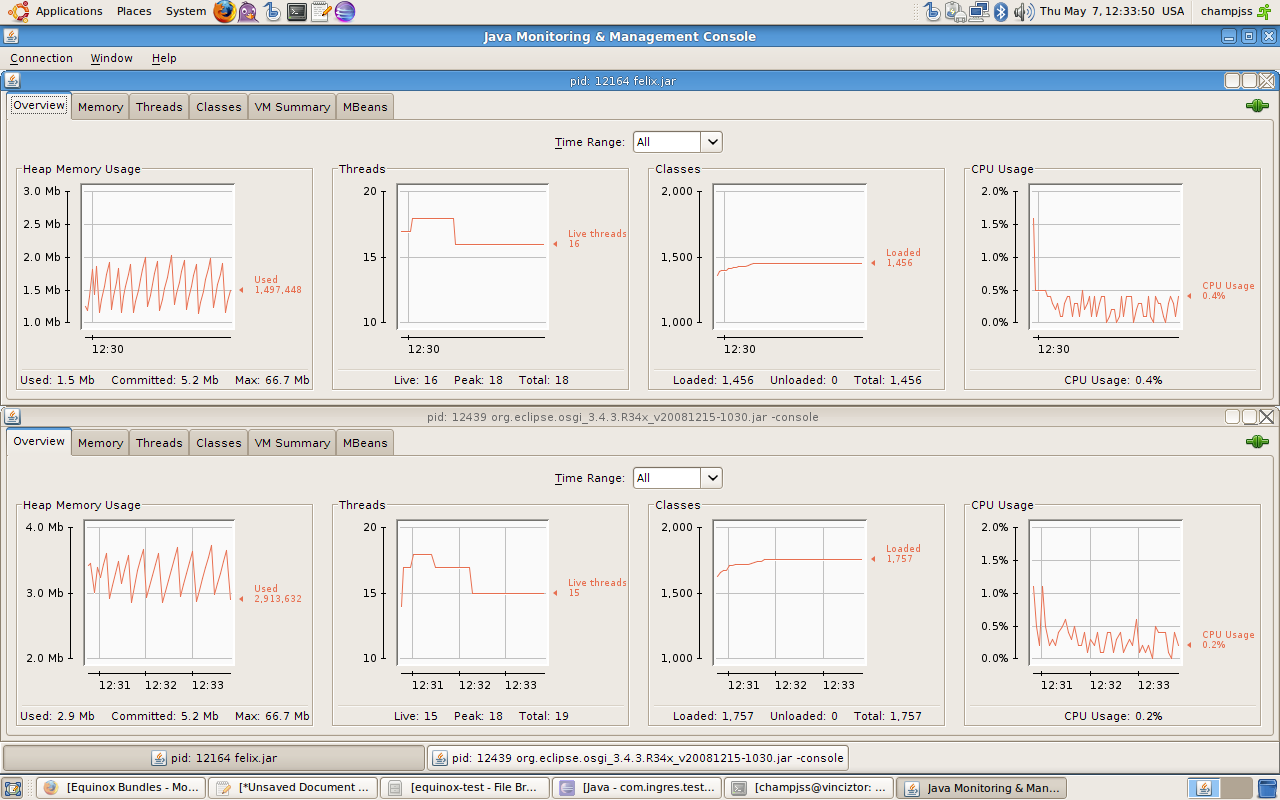The height and width of the screenshot is (800, 1280).
Task: Switch to Equinox Bundles taskbar window
Action: pyautogui.click(x=122, y=788)
